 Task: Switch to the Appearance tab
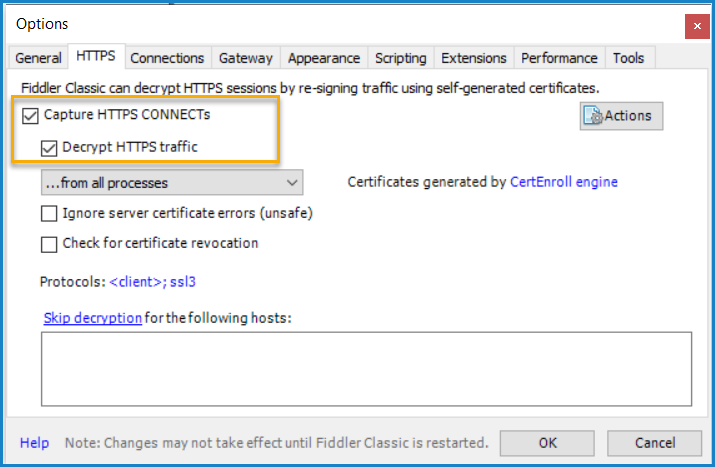coord(324,58)
